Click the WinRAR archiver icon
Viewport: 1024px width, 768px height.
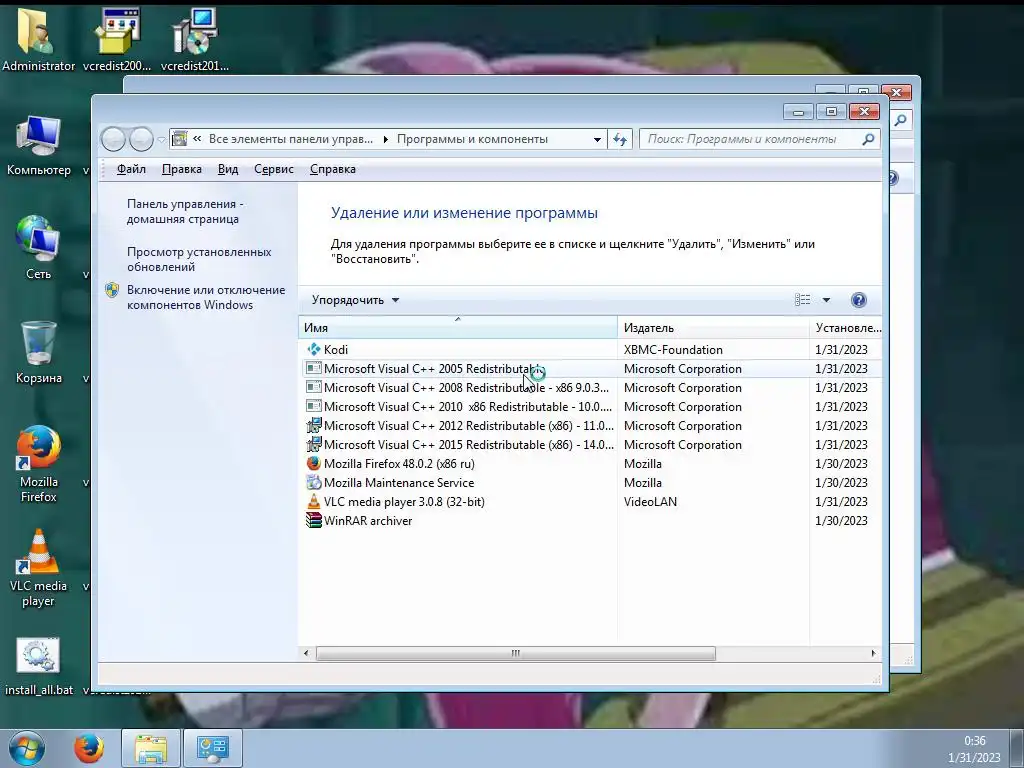(314, 520)
